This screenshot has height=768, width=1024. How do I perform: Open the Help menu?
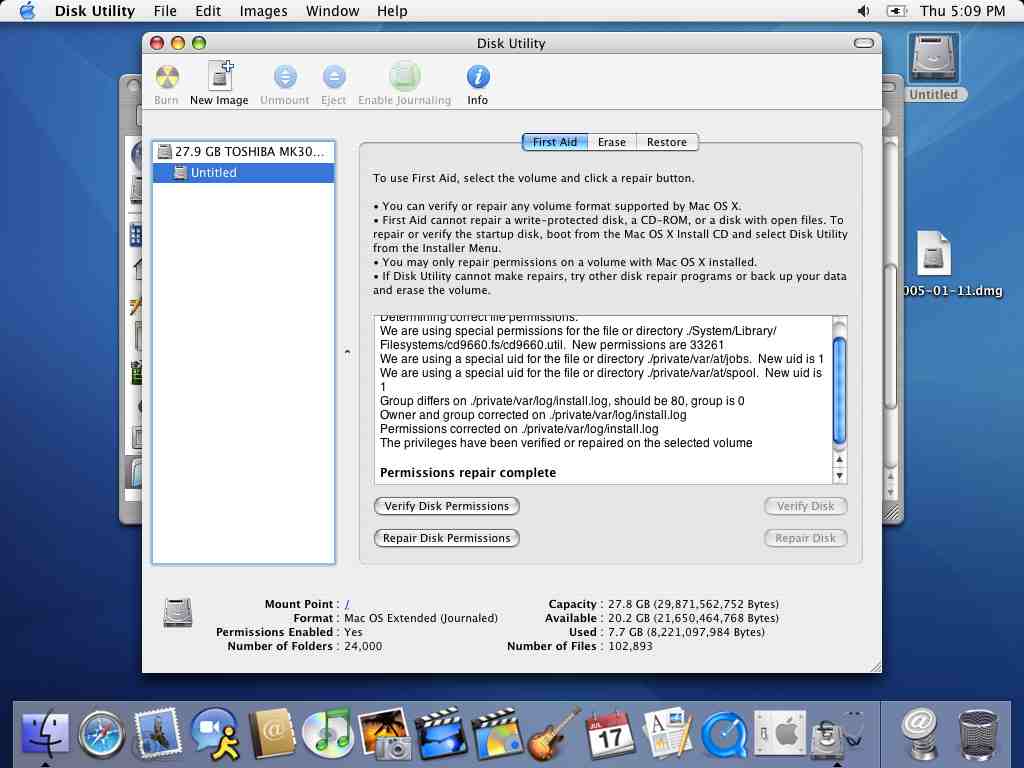tap(392, 11)
